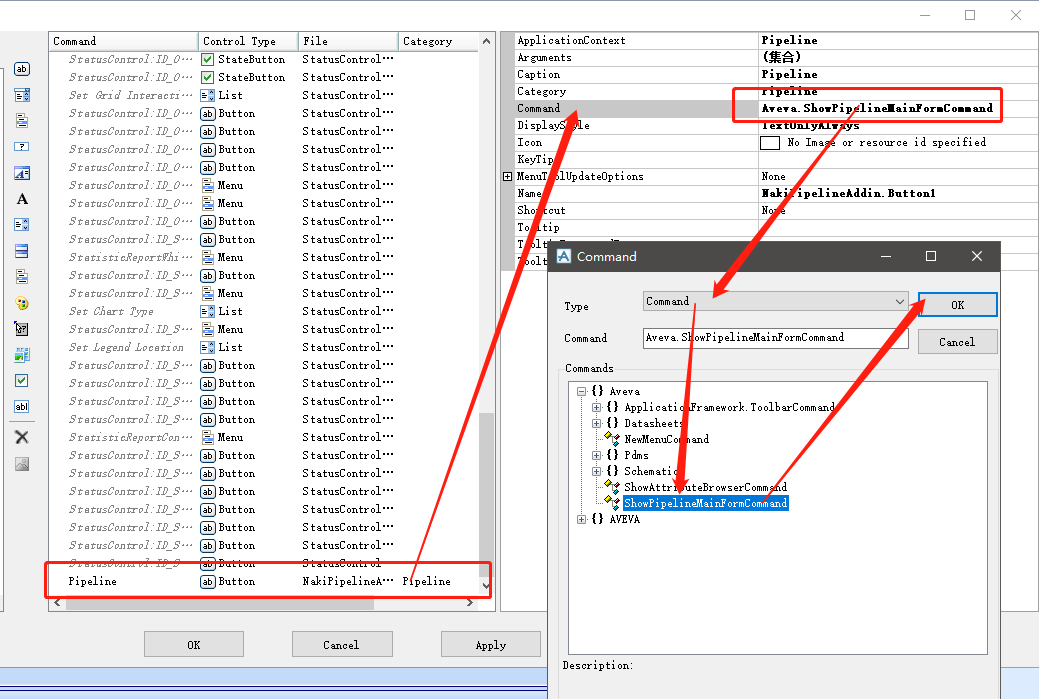Click the Cancel button in the Command dialog
The height and width of the screenshot is (699, 1039).
[956, 341]
